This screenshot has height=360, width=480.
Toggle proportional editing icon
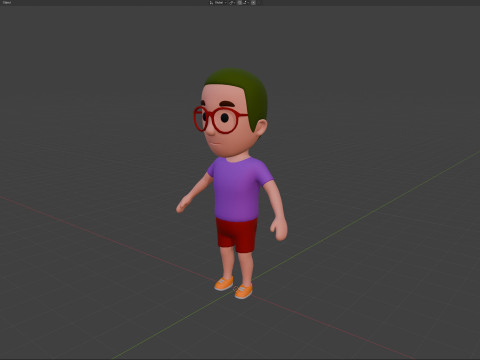(253, 2)
